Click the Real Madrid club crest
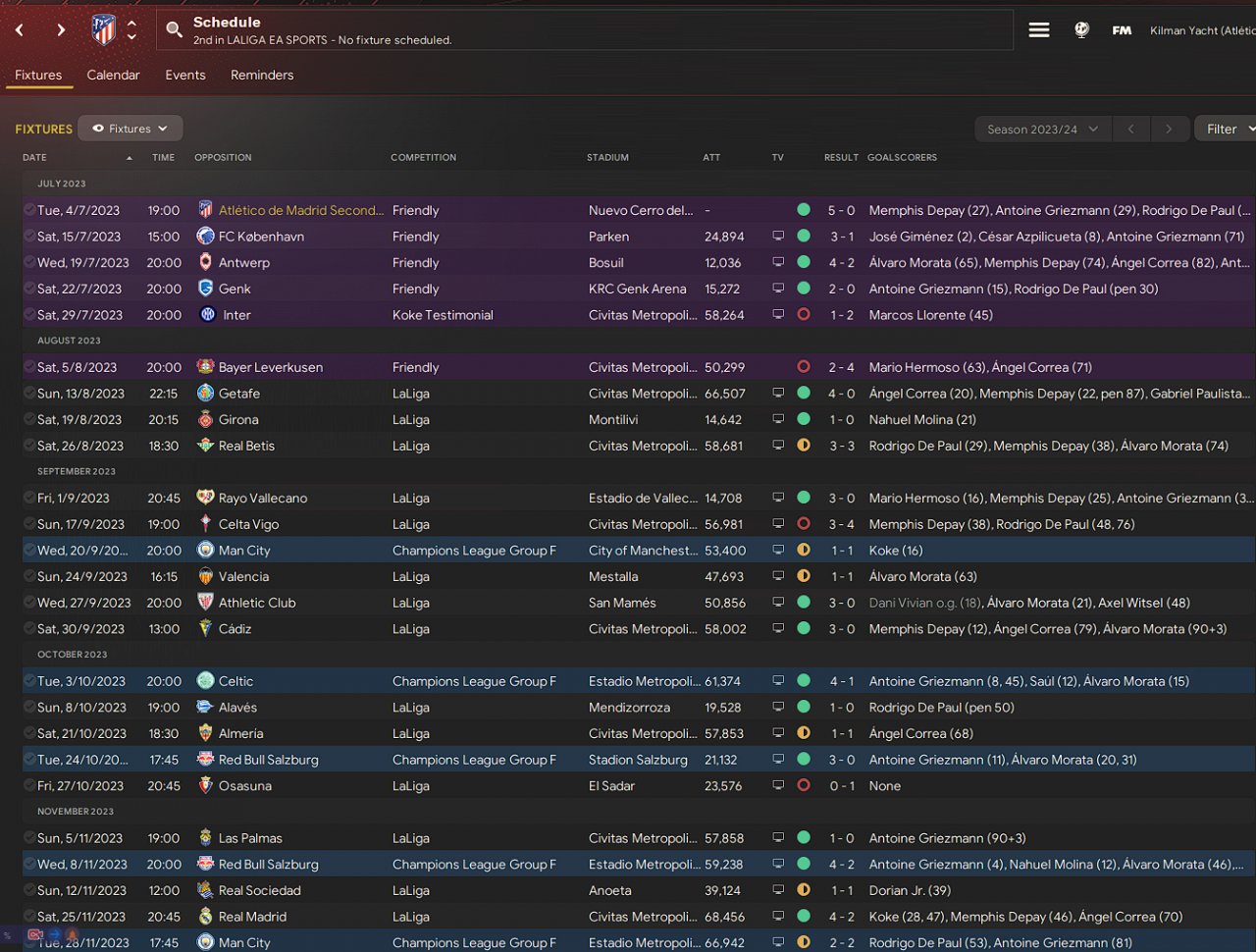The height and width of the screenshot is (952, 1256). pos(206,917)
